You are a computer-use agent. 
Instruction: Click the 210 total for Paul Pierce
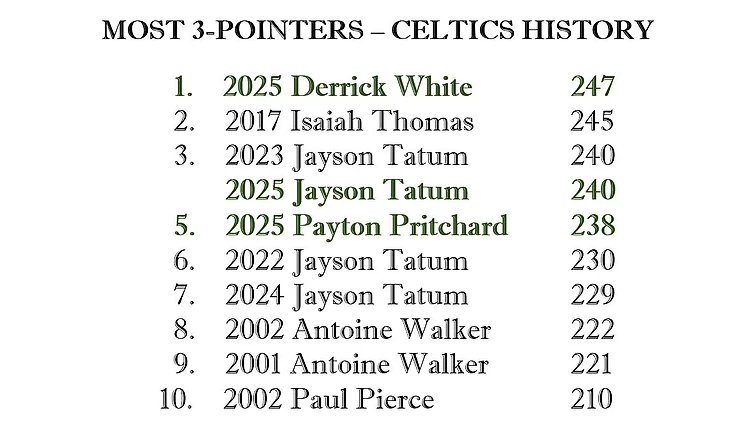590,400
